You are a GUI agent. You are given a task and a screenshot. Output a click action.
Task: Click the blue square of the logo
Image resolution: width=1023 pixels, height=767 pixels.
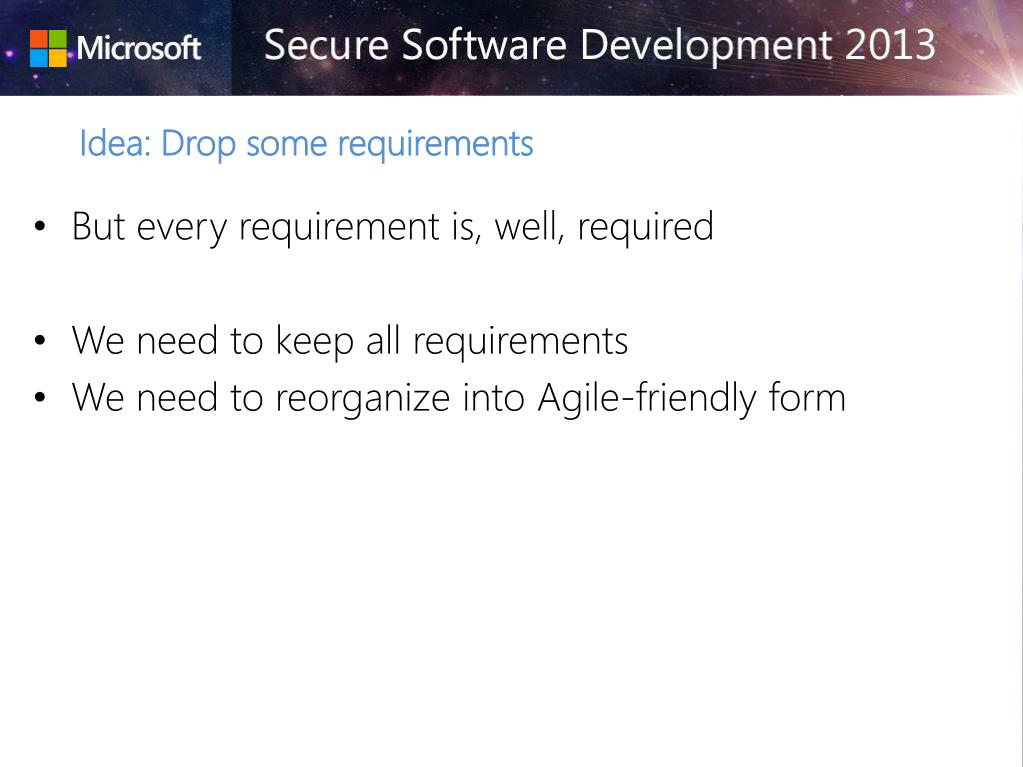(38, 58)
